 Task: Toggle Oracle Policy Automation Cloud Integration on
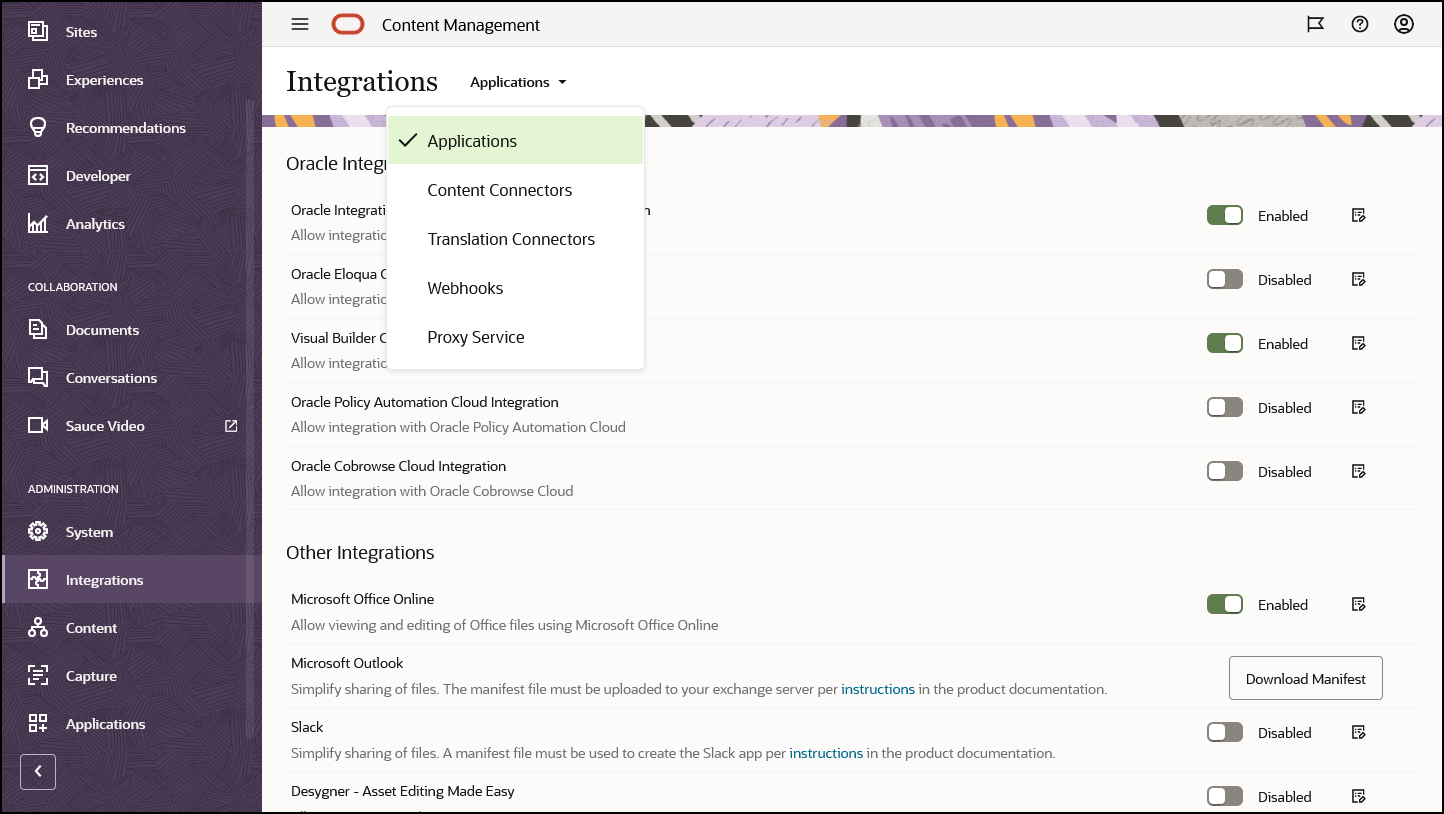click(x=1224, y=407)
